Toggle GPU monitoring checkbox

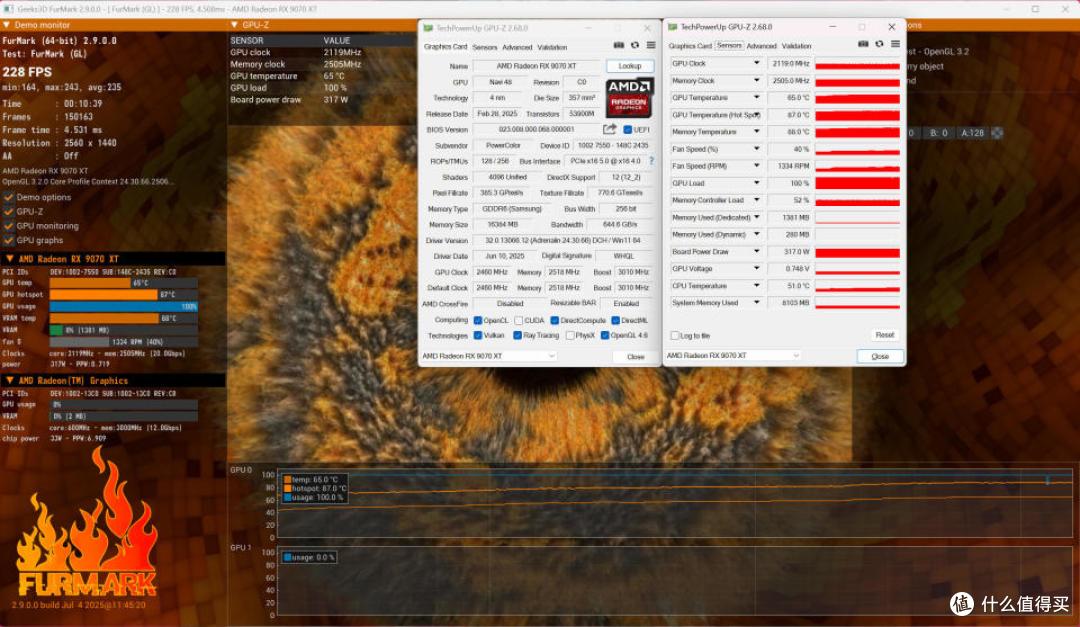click(x=9, y=226)
